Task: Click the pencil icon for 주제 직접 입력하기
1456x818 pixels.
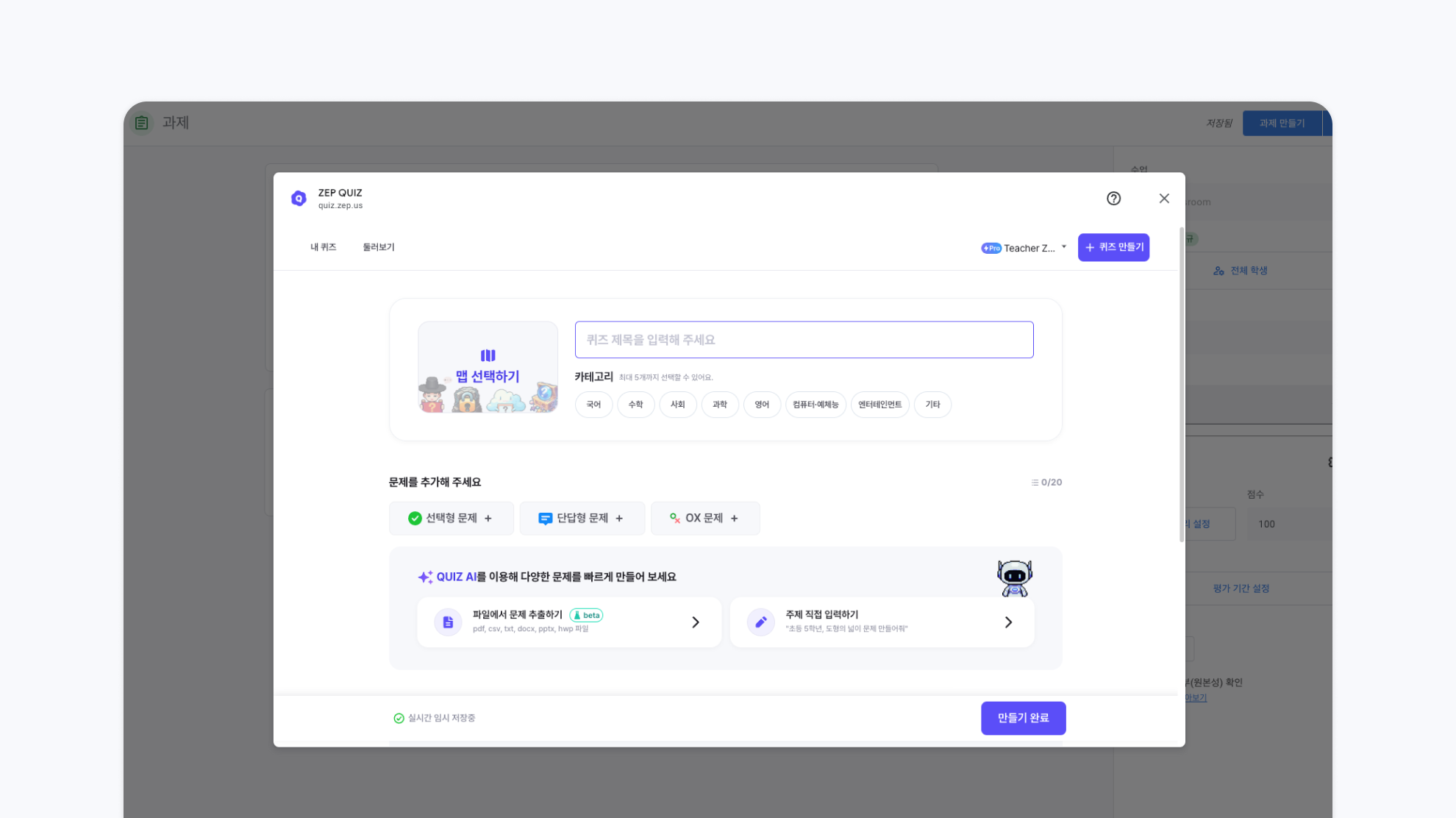Action: [761, 622]
